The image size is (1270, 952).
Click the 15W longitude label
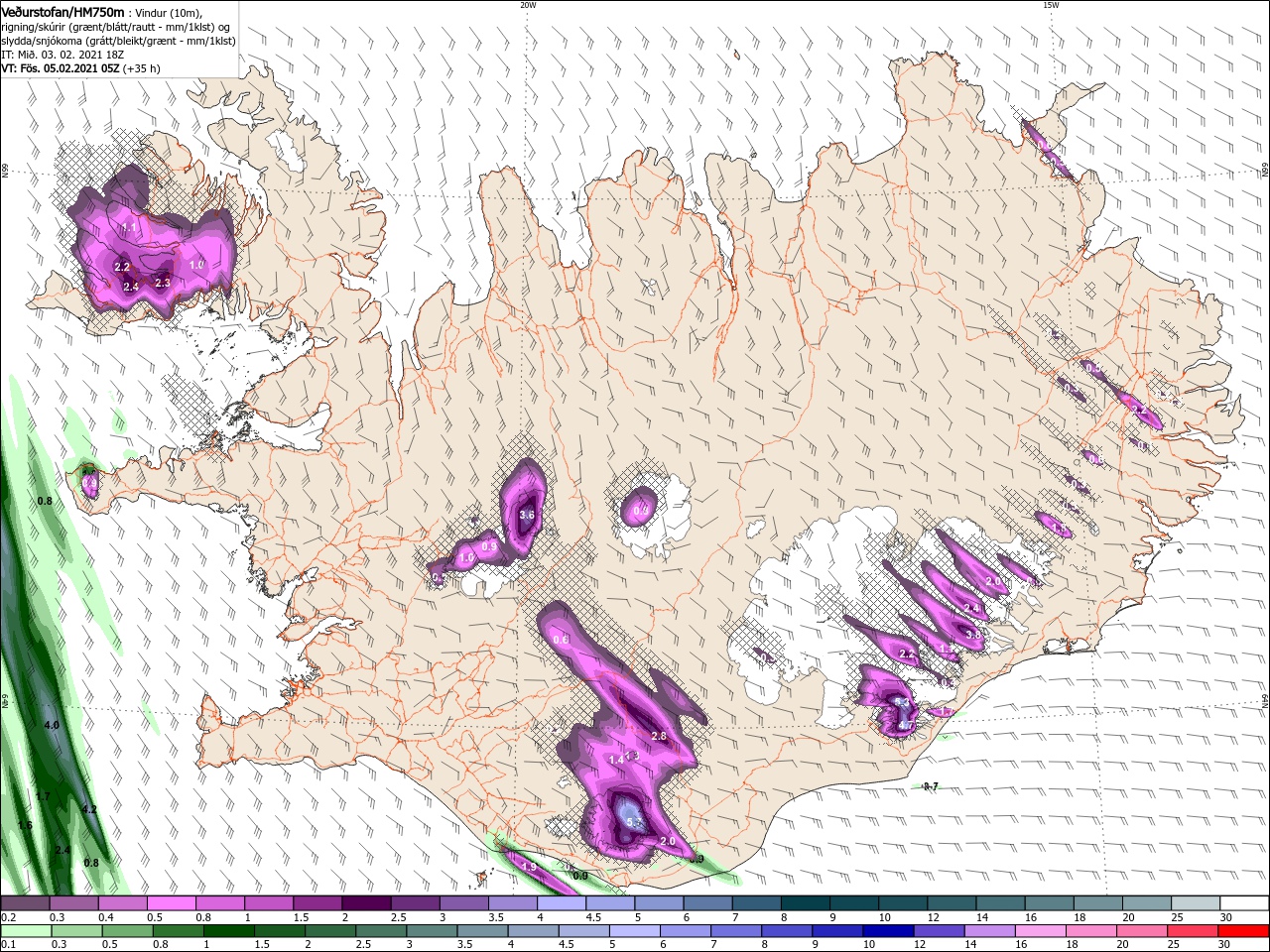(1051, 5)
